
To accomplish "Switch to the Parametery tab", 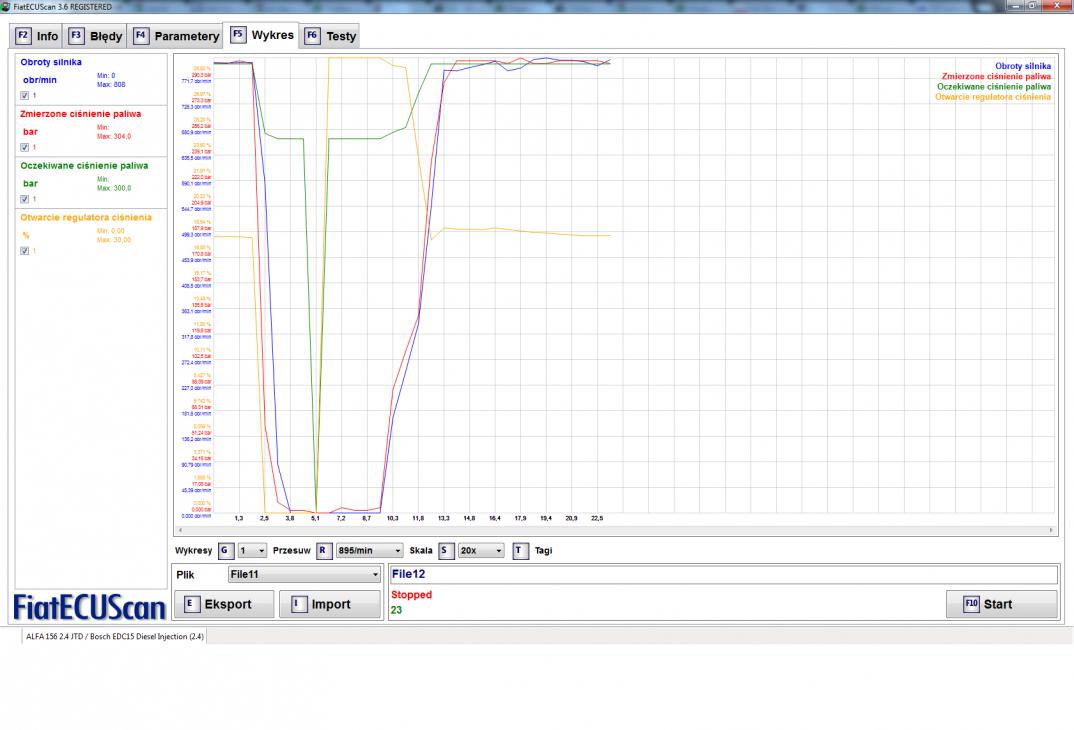I will click(x=186, y=36).
